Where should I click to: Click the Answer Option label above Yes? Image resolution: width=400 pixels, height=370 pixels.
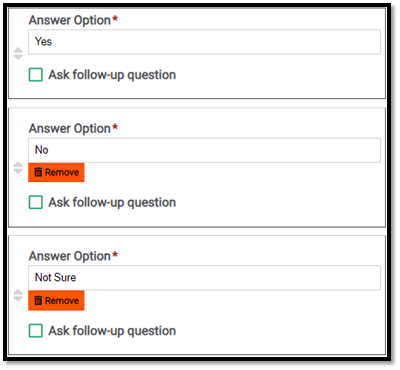tap(70, 20)
